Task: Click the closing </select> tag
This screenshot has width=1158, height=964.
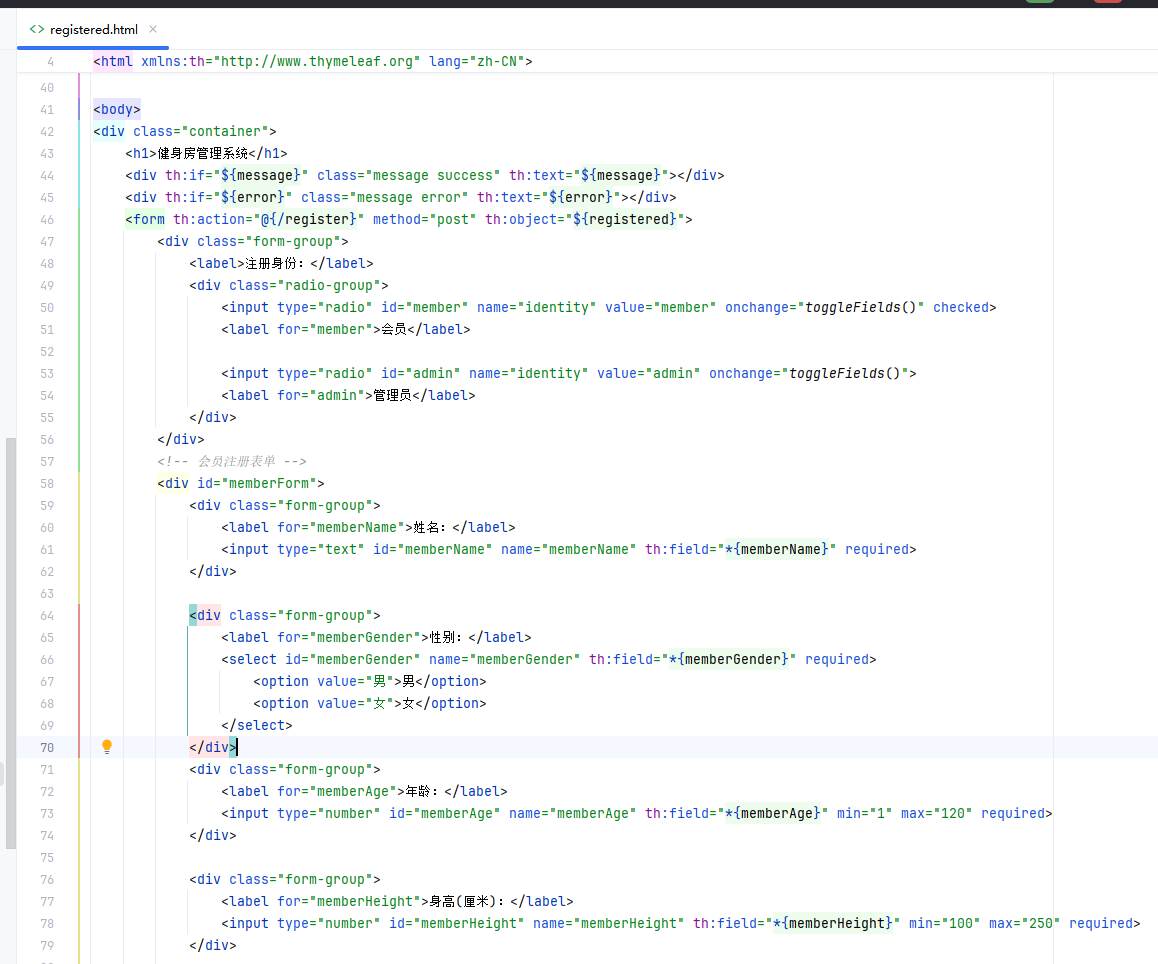Action: tap(257, 725)
